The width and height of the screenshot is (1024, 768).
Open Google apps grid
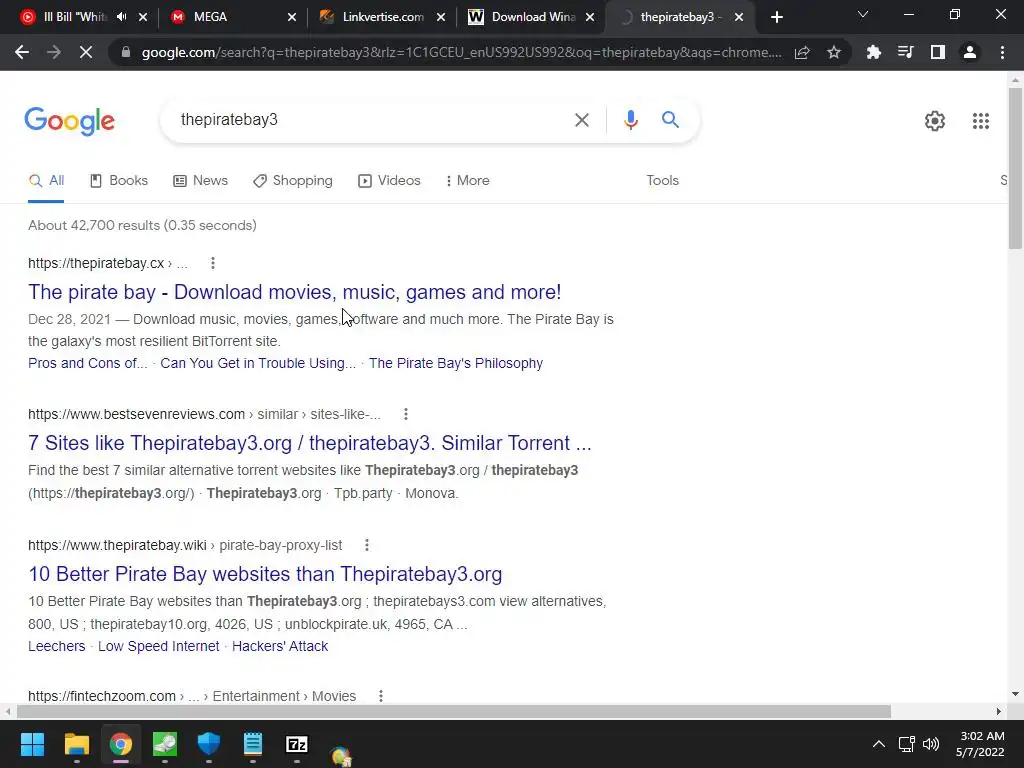pyautogui.click(x=980, y=121)
